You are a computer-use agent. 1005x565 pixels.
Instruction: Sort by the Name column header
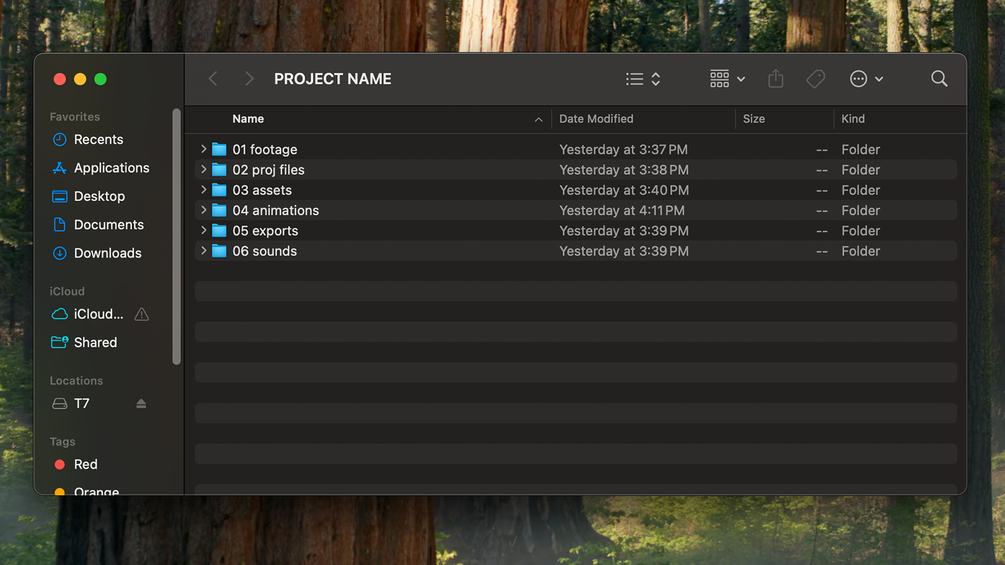pyautogui.click(x=248, y=119)
